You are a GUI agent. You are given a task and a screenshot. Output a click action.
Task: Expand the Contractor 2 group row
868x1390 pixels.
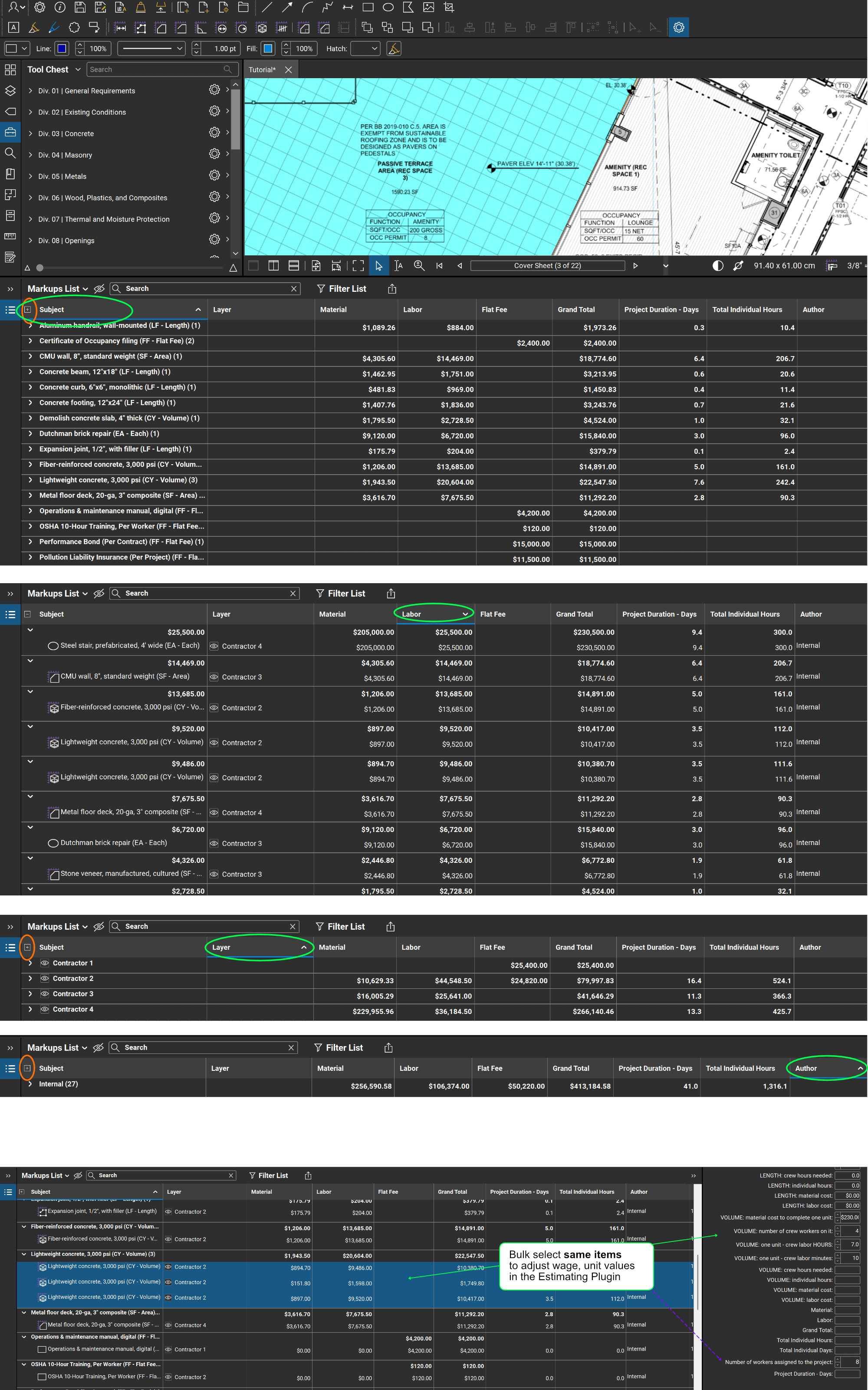tap(30, 979)
